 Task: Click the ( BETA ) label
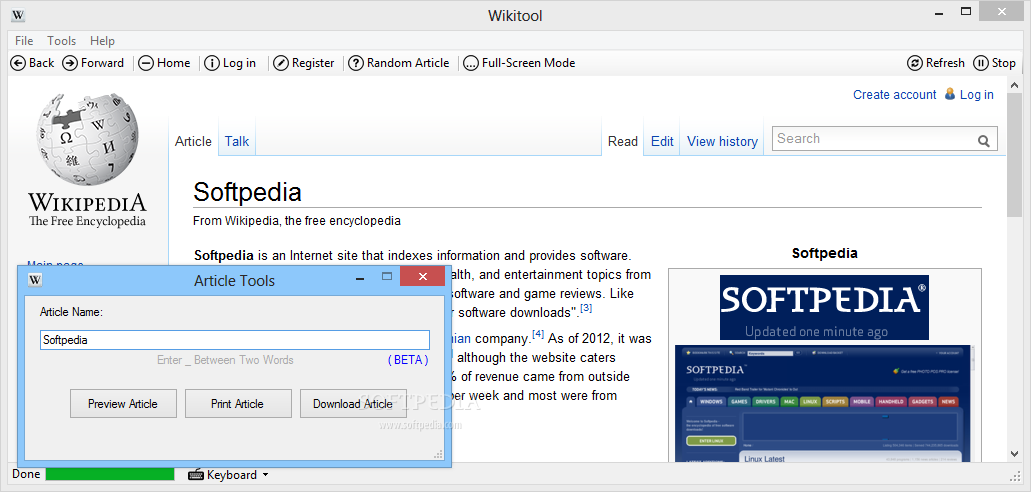pos(408,360)
